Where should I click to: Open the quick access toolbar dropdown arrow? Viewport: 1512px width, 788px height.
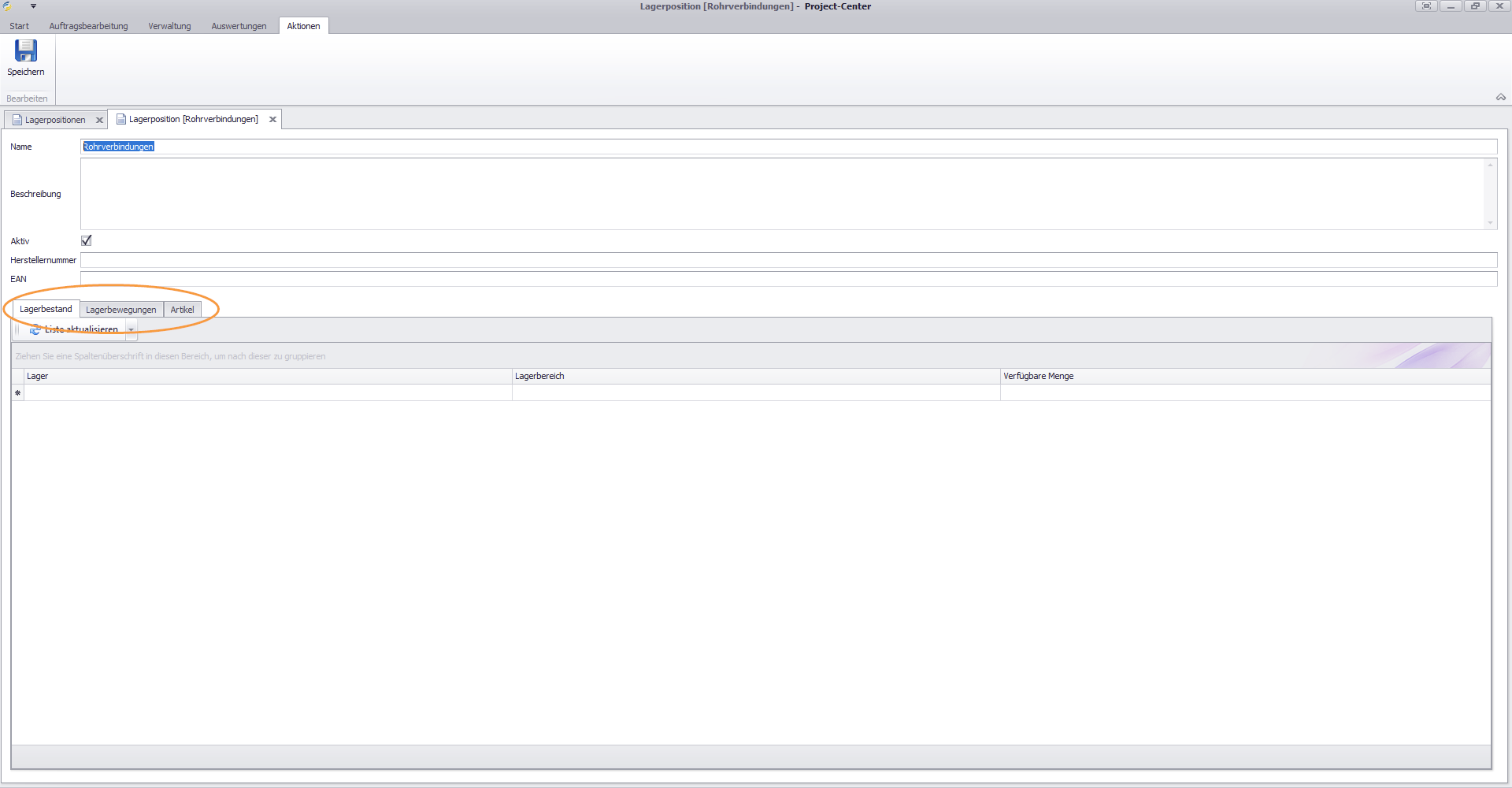(x=33, y=6)
